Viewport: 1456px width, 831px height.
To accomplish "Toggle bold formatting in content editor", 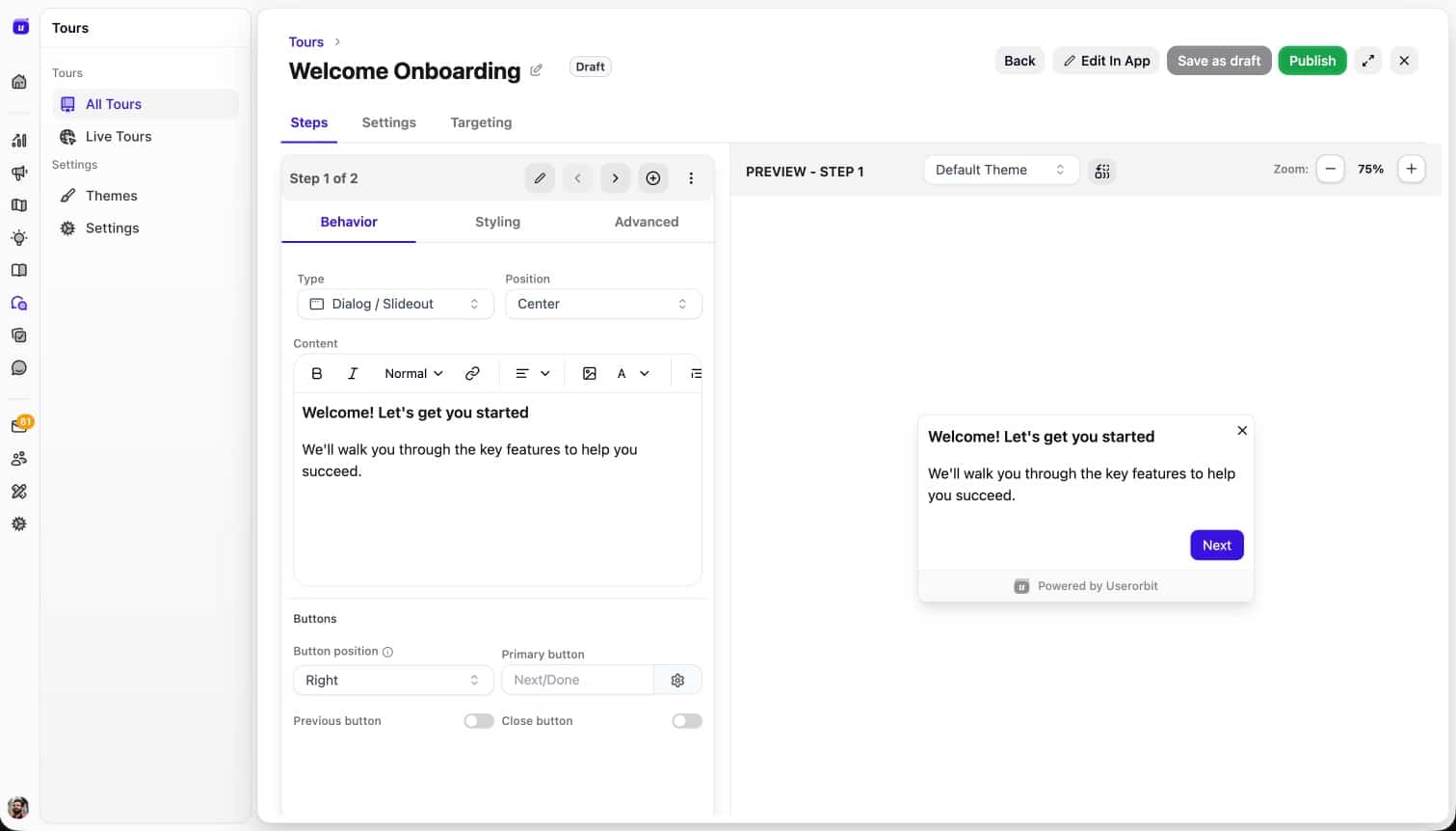I will tap(316, 373).
